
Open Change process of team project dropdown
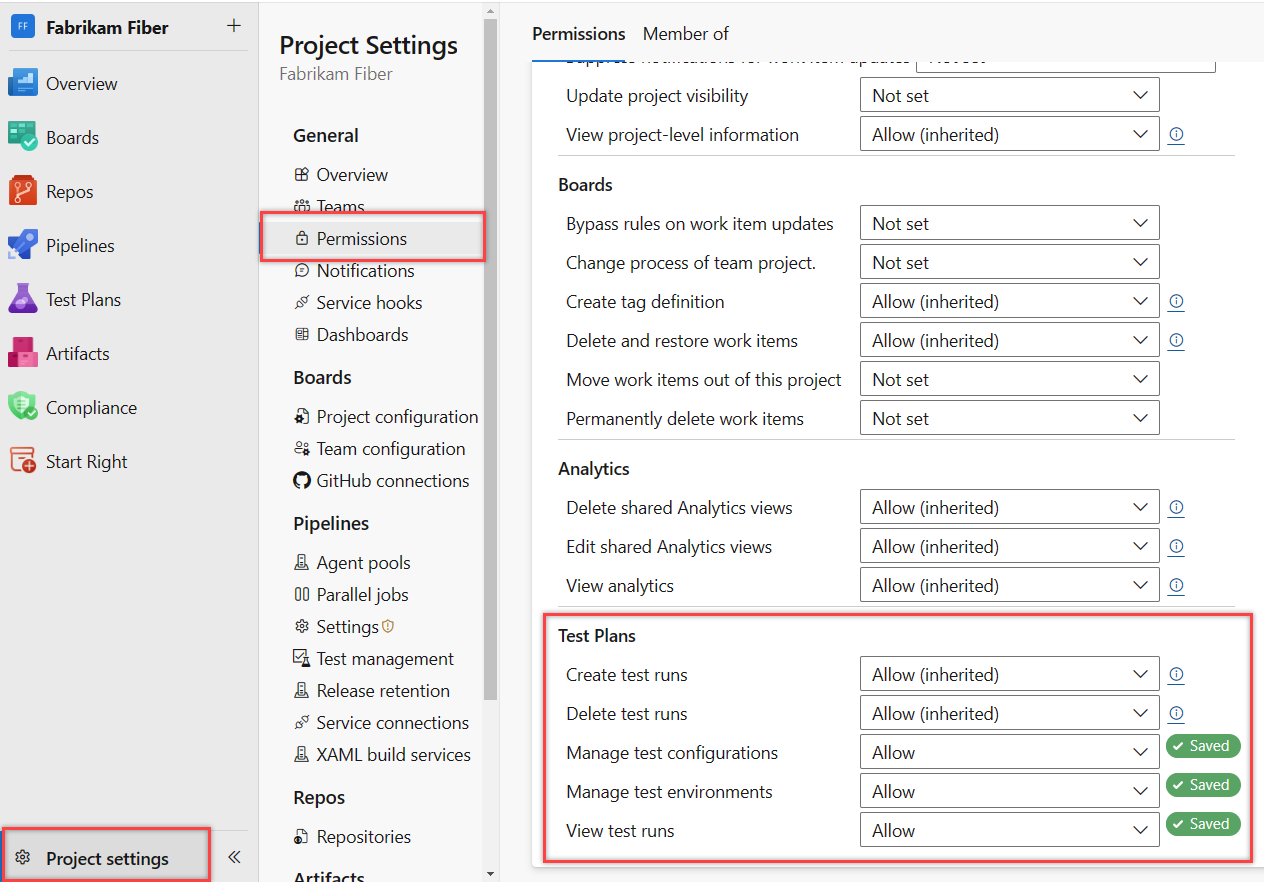1010,263
